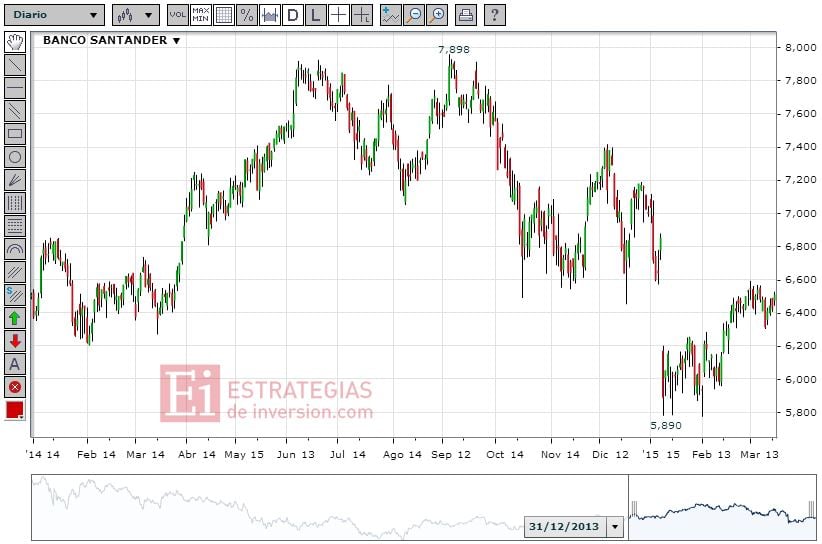Image resolution: width=822 pixels, height=544 pixels.
Task: Select the circle drawing tool
Action: [x=15, y=157]
